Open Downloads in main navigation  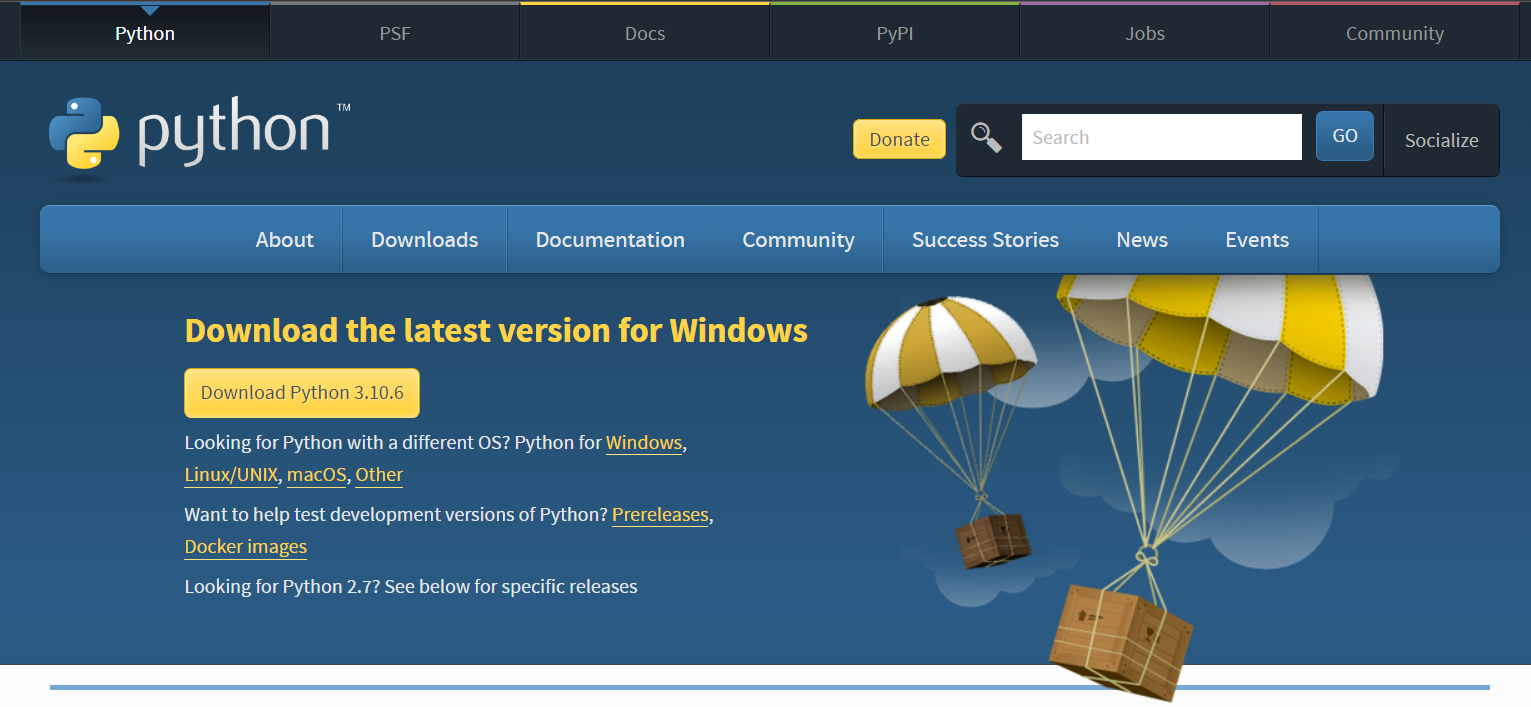(425, 239)
